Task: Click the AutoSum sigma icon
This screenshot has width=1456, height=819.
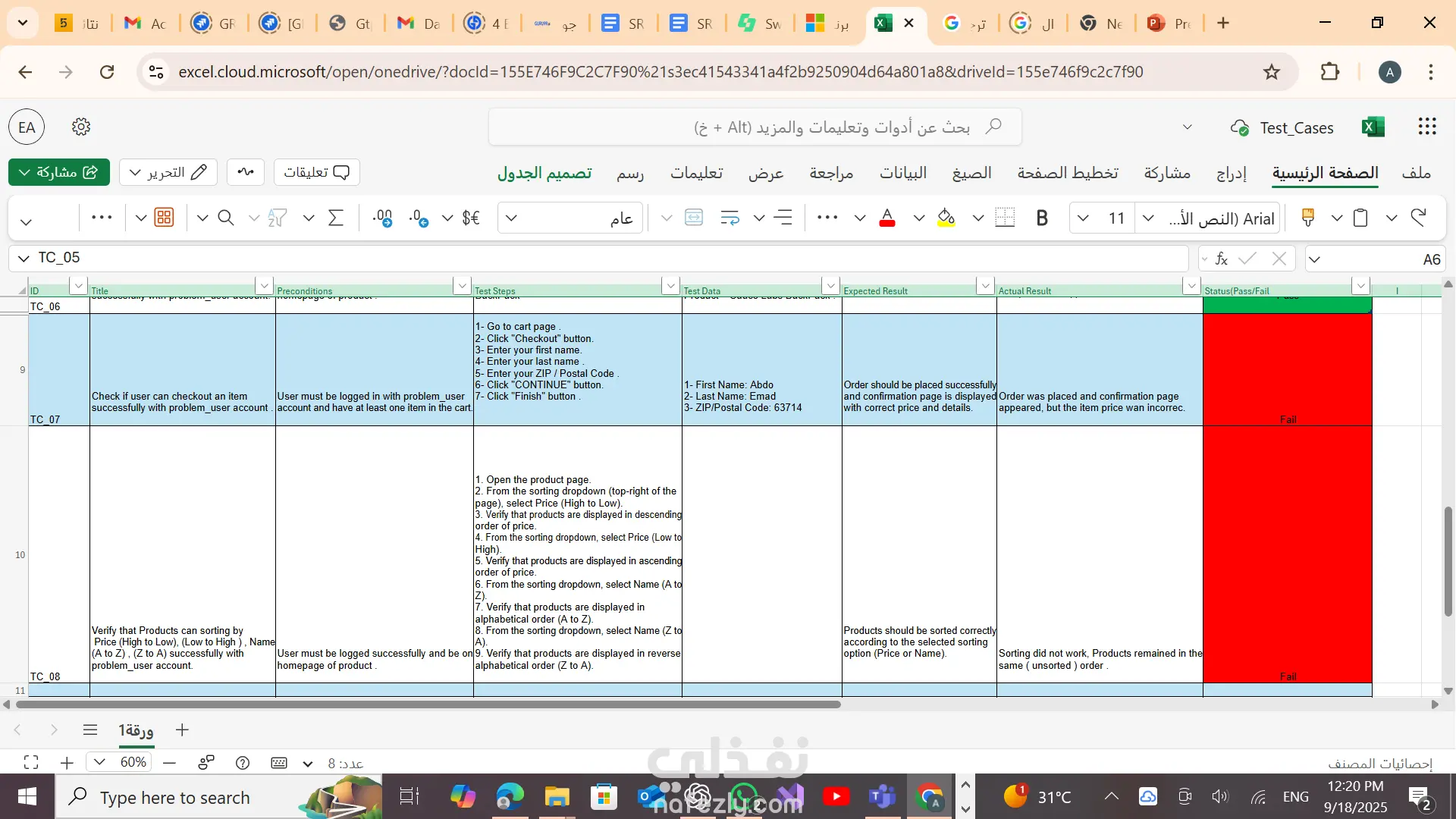Action: [x=335, y=218]
